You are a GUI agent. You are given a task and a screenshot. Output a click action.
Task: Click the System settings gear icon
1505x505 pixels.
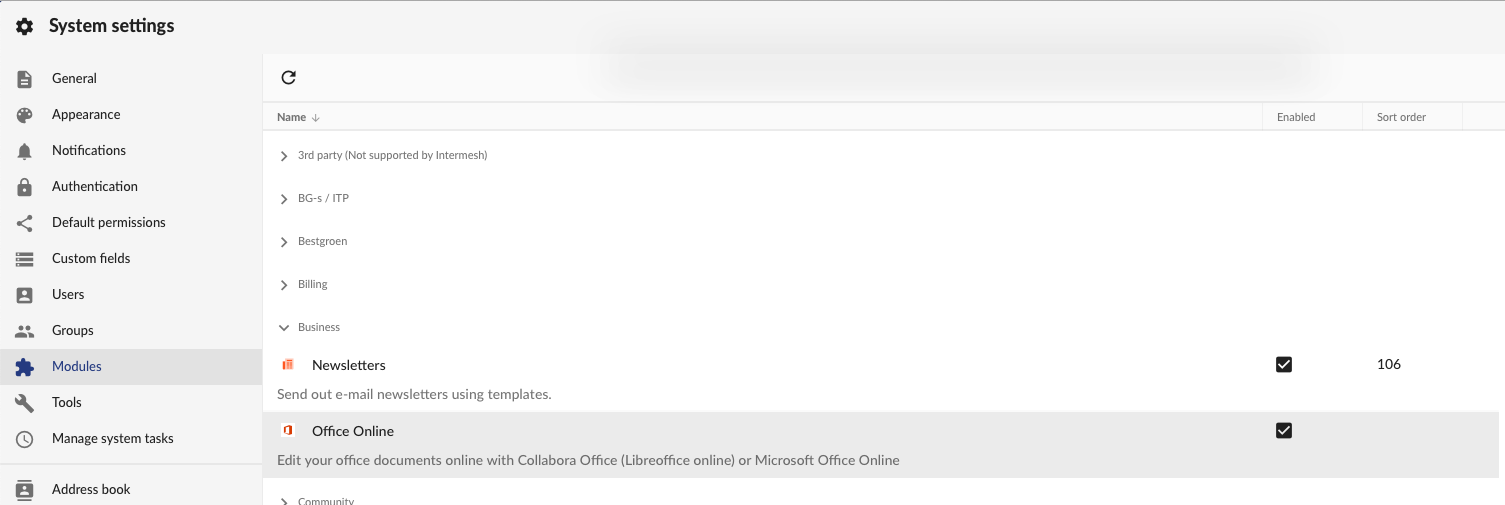25,26
